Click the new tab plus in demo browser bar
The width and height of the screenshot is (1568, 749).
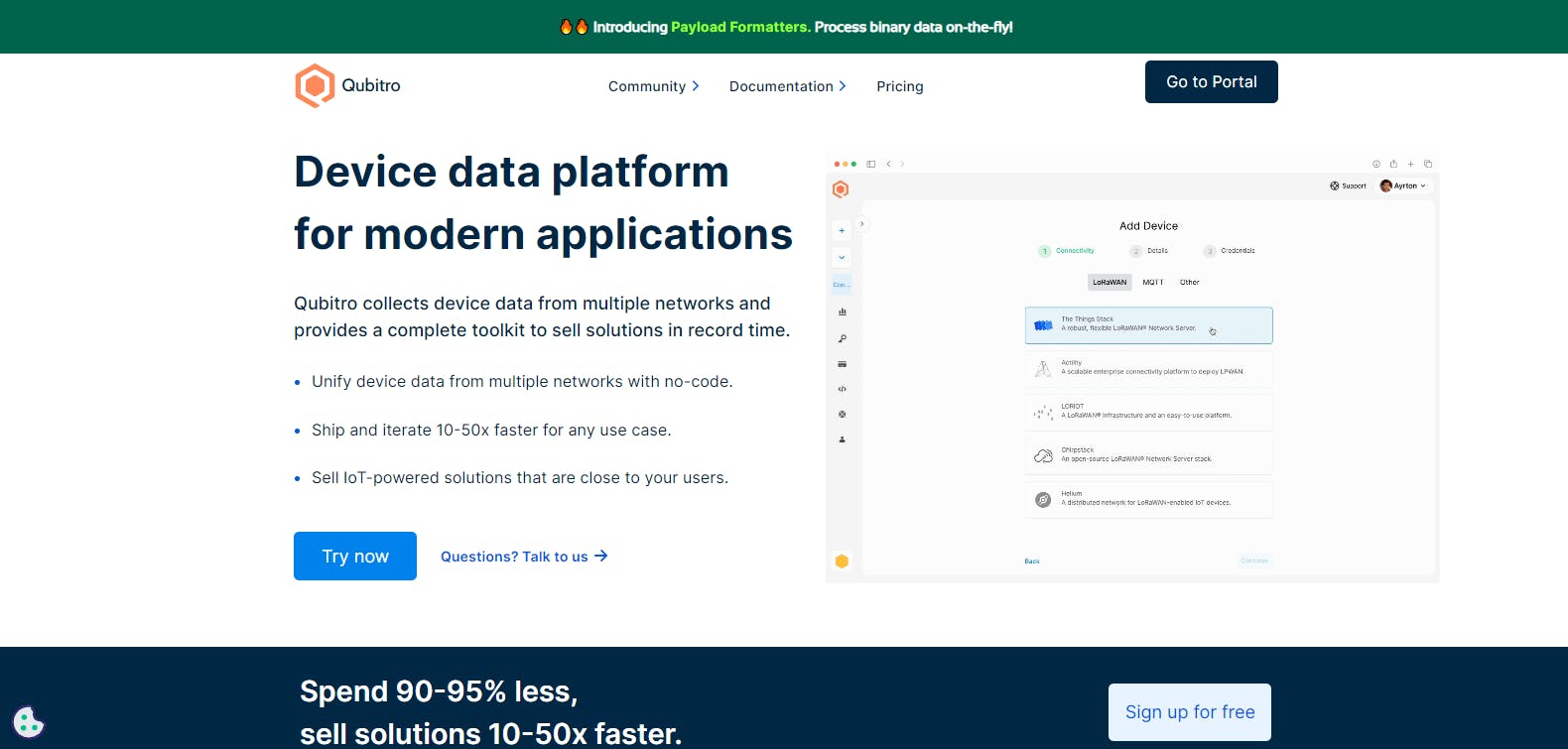coord(1410,164)
